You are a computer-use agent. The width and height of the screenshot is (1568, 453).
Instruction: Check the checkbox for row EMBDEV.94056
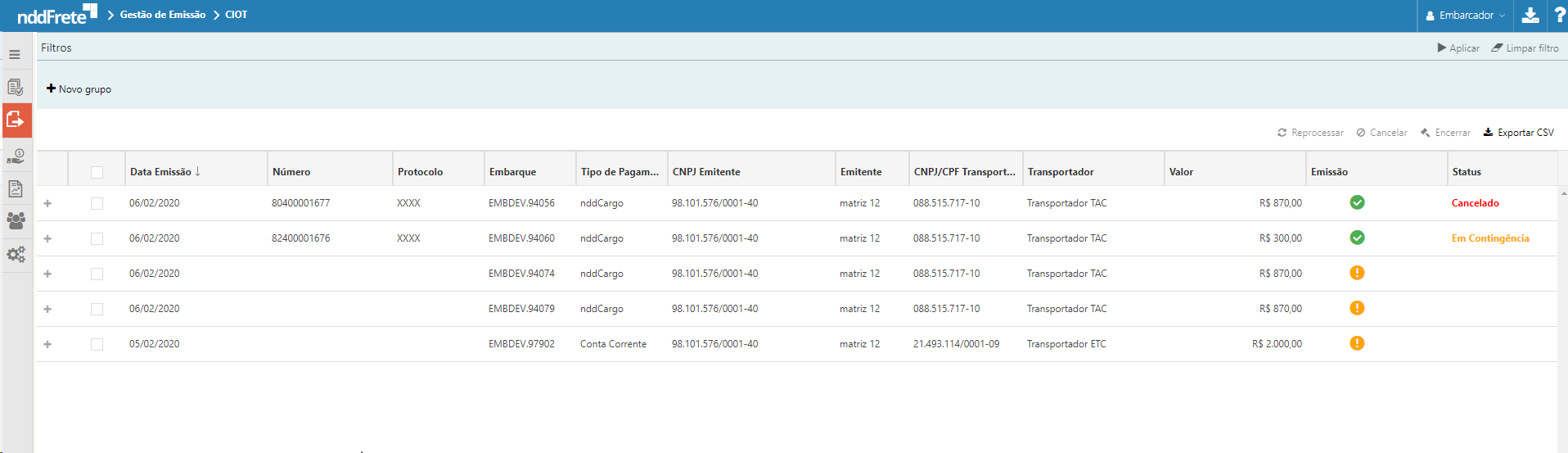97,203
